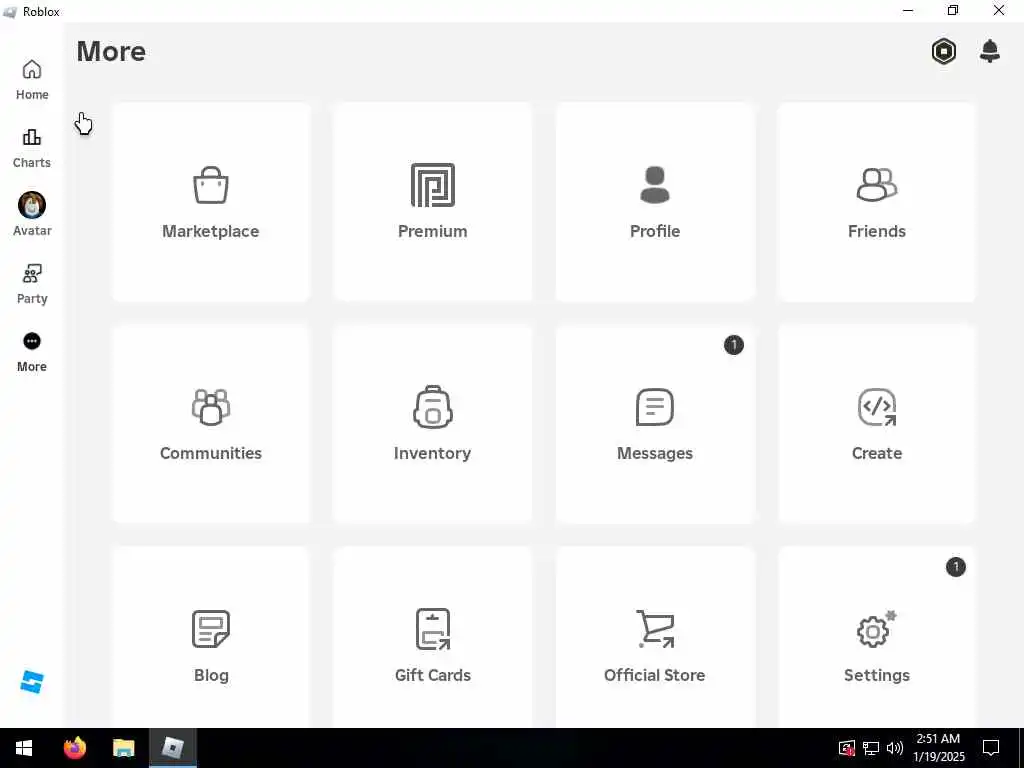Open the Marketplace tile

click(211, 202)
